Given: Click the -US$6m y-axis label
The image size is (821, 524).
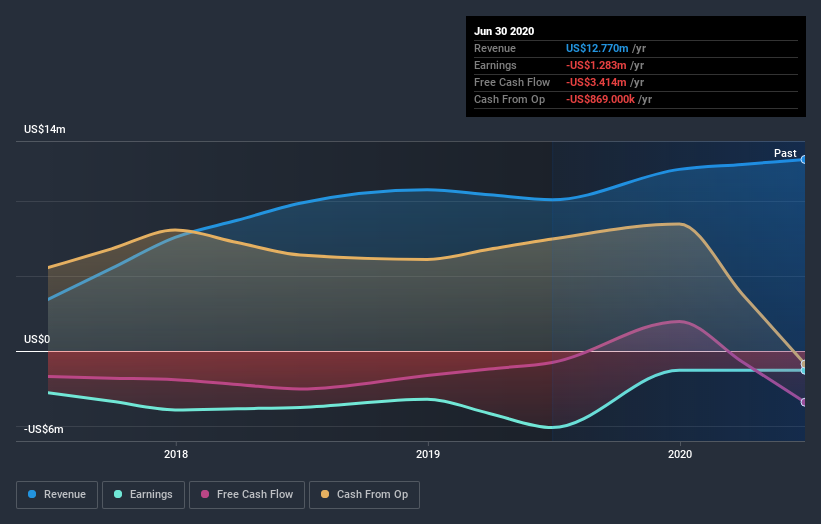Looking at the screenshot, I should click(x=43, y=429).
